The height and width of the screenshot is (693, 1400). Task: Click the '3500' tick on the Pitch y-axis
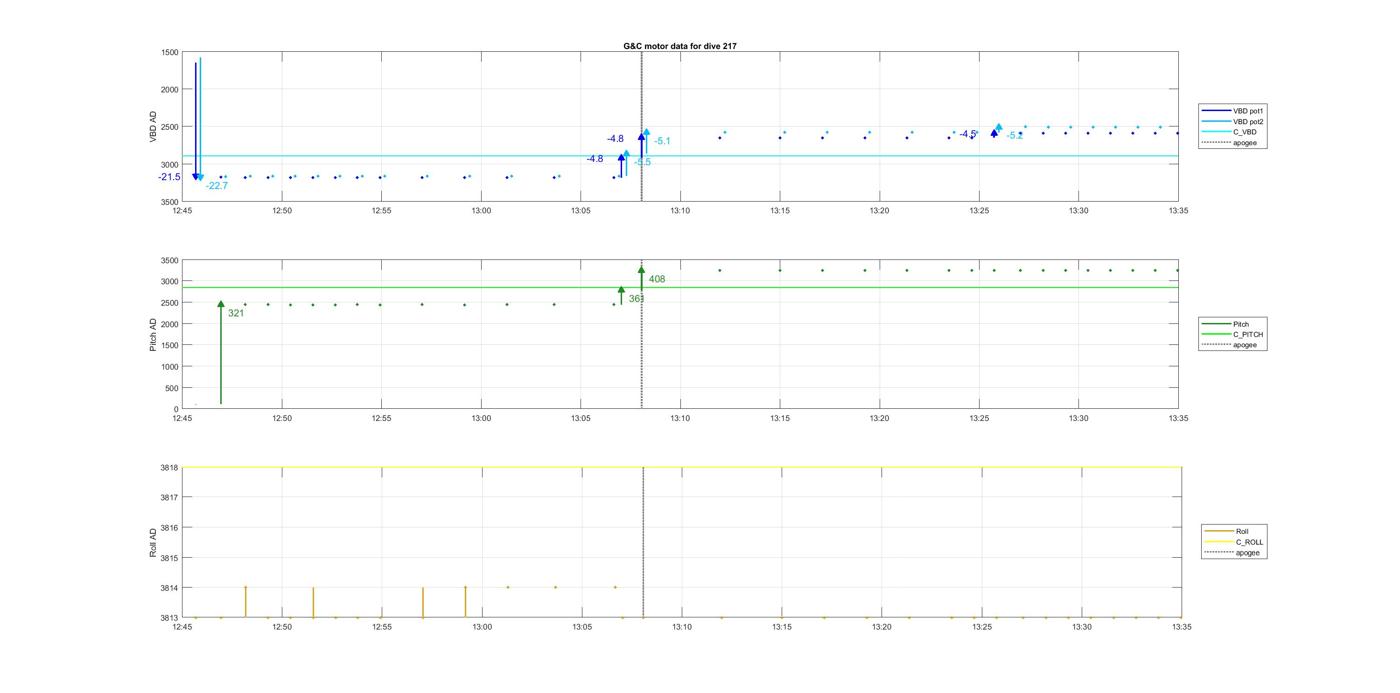[170, 261]
